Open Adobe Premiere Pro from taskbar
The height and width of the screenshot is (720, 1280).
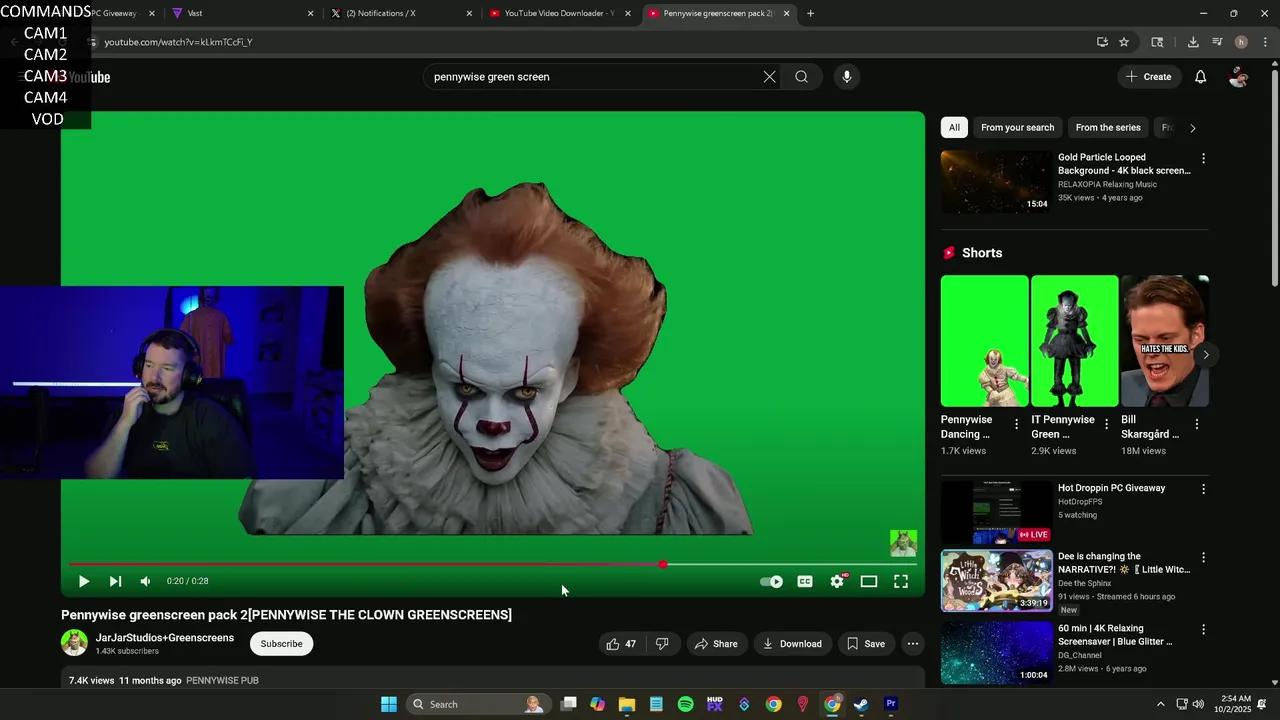pyautogui.click(x=891, y=704)
